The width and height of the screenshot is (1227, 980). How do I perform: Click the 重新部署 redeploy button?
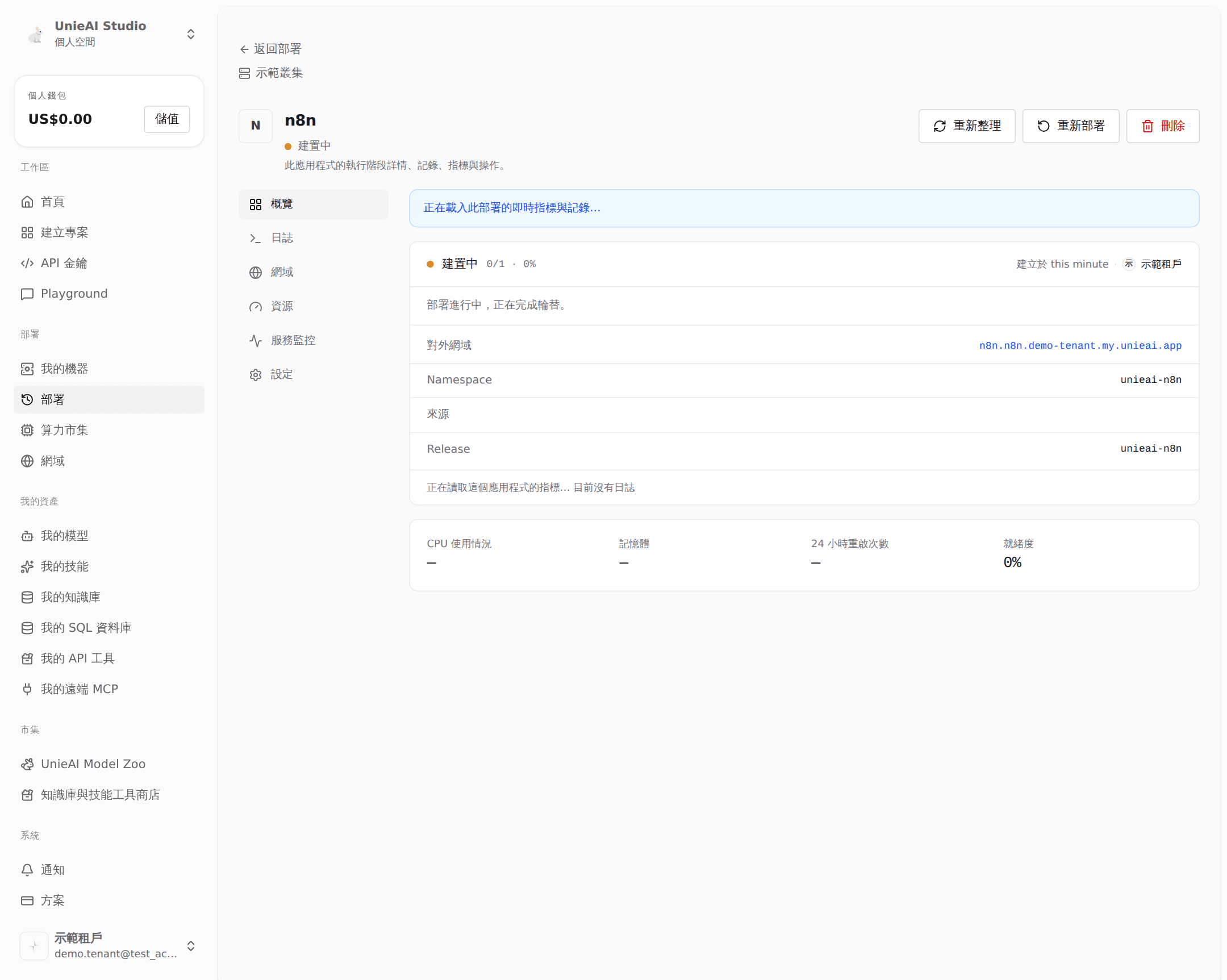click(x=1070, y=126)
